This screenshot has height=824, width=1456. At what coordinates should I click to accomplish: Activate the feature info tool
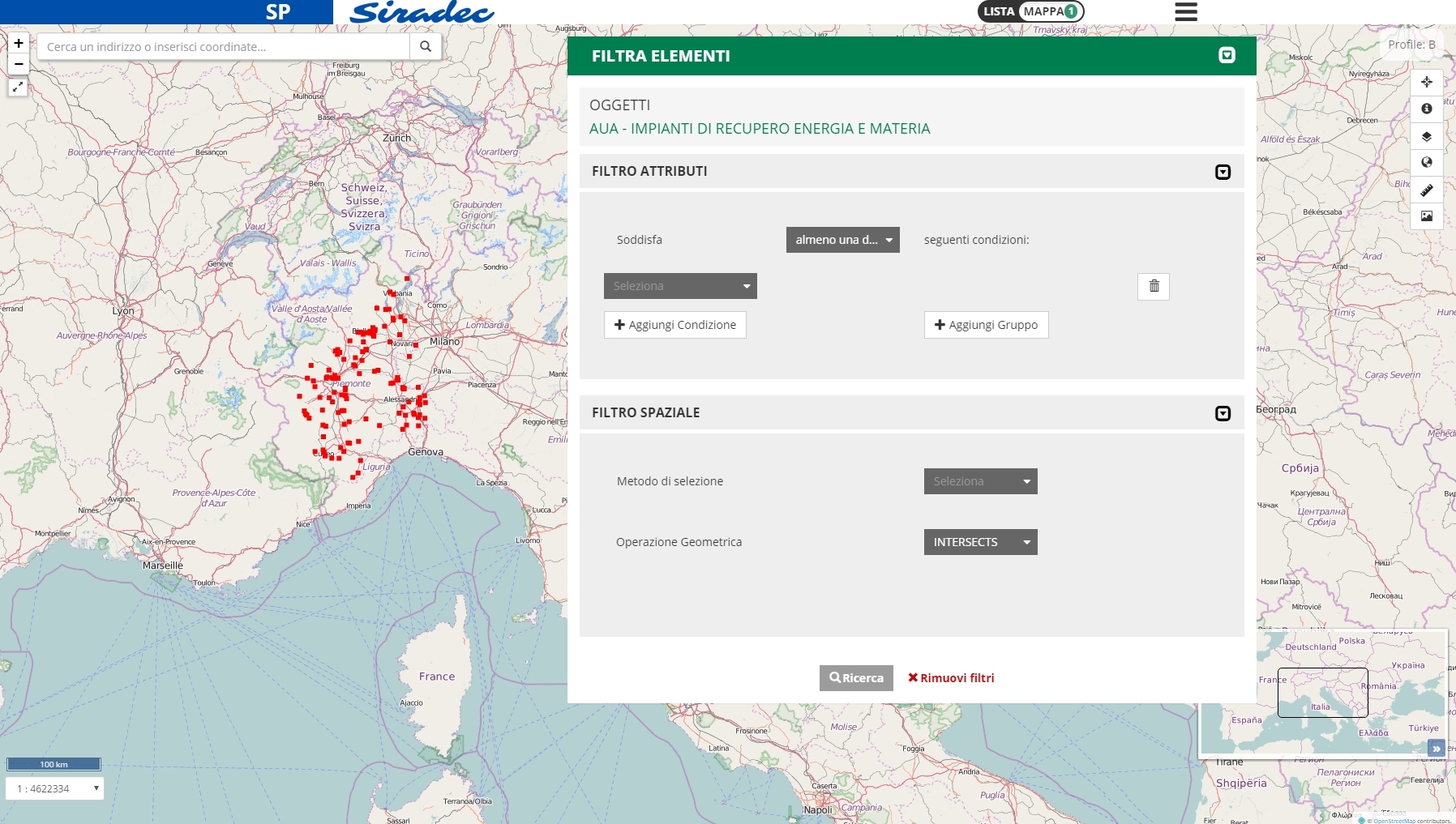coord(1427,109)
